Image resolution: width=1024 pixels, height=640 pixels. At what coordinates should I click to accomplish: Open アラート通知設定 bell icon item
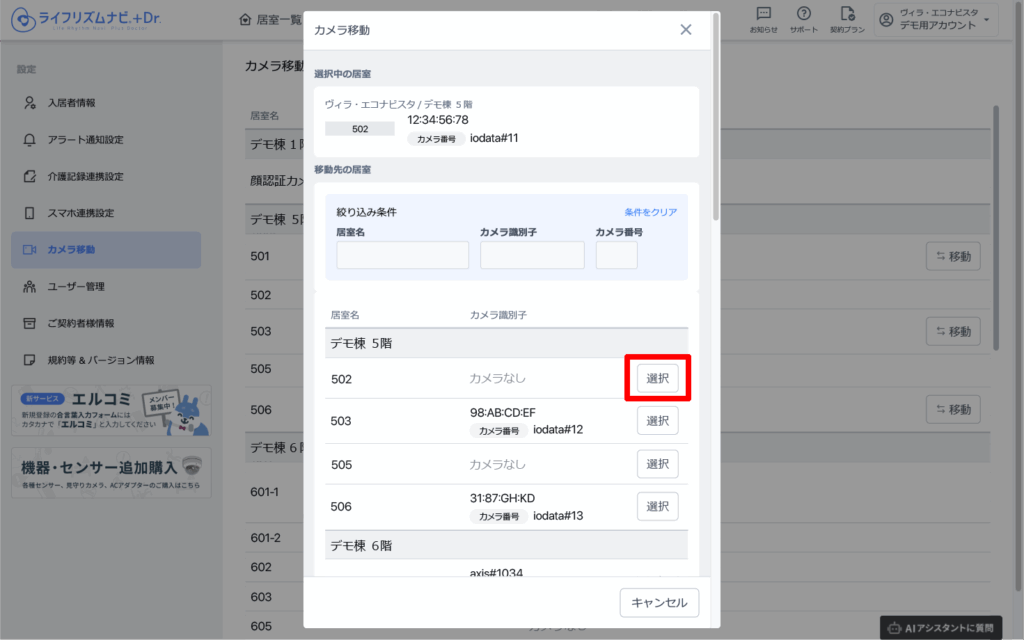tap(30, 140)
